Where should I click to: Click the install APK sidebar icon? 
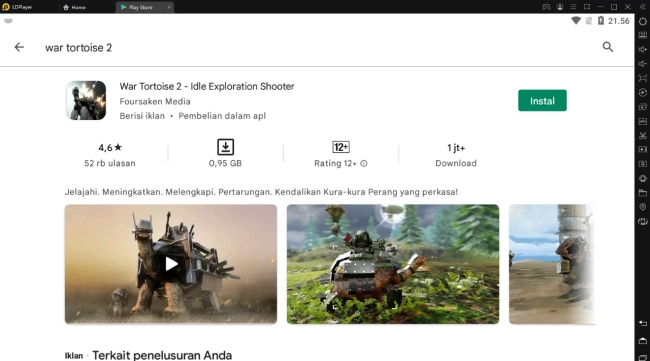643,121
